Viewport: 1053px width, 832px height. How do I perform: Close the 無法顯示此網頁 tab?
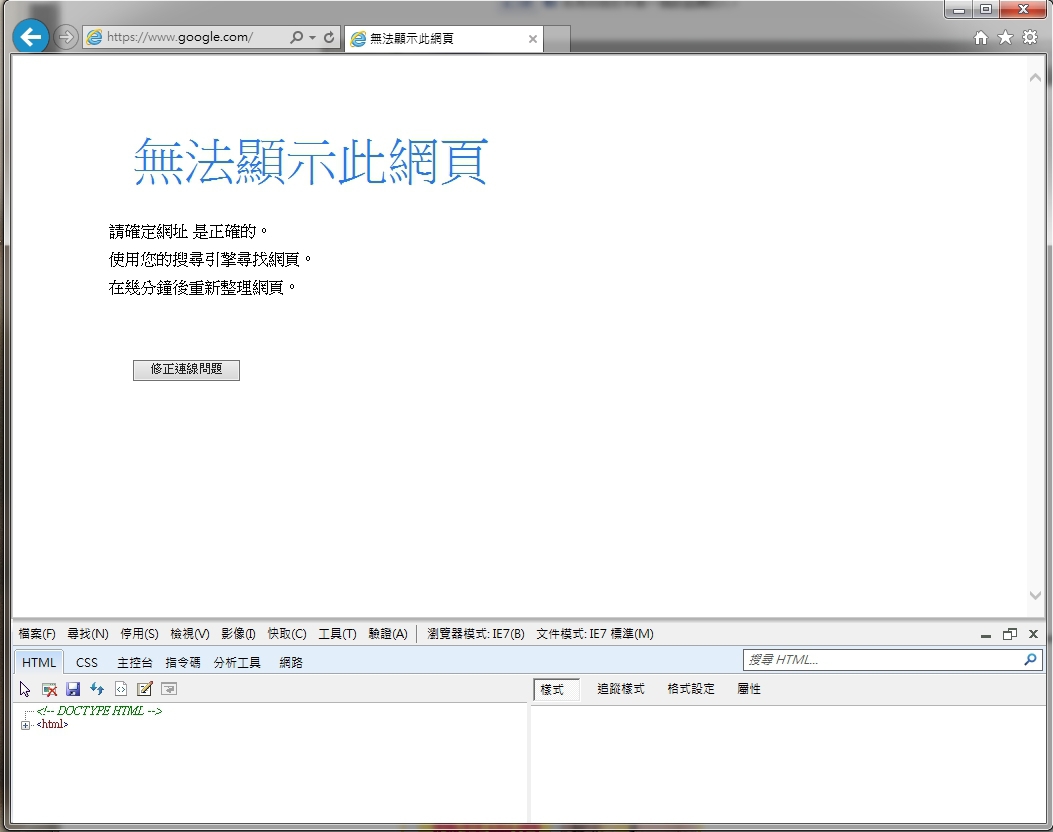click(533, 39)
